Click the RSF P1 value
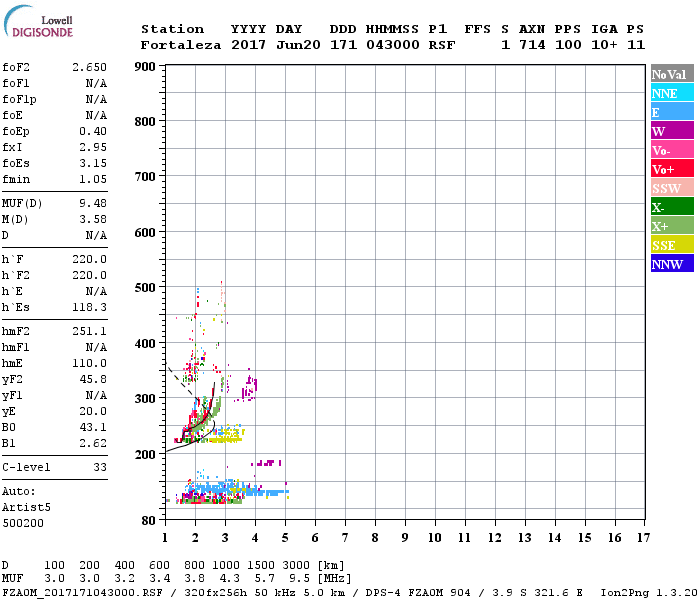700x600 pixels. (x=442, y=45)
